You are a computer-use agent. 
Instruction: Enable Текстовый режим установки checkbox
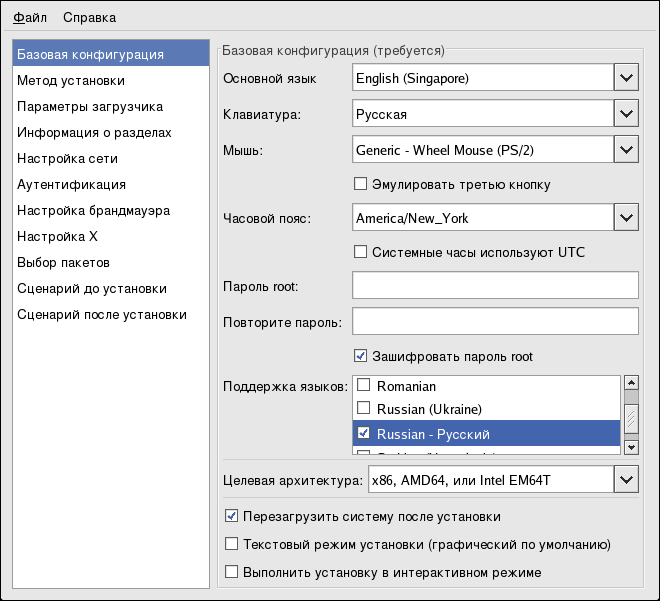pos(232,545)
